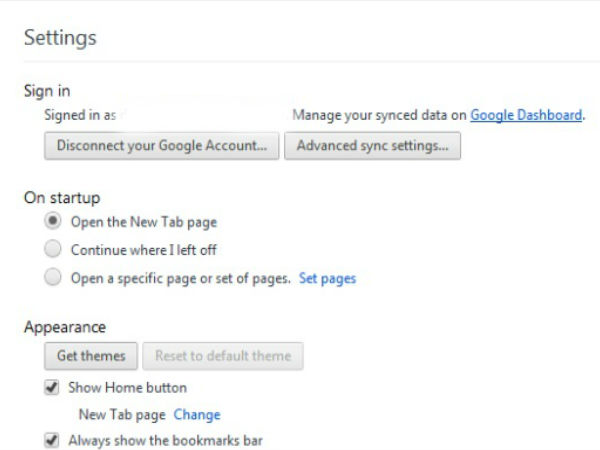The width and height of the screenshot is (600, 450).
Task: Click the Settings page heading
Action: [60, 38]
